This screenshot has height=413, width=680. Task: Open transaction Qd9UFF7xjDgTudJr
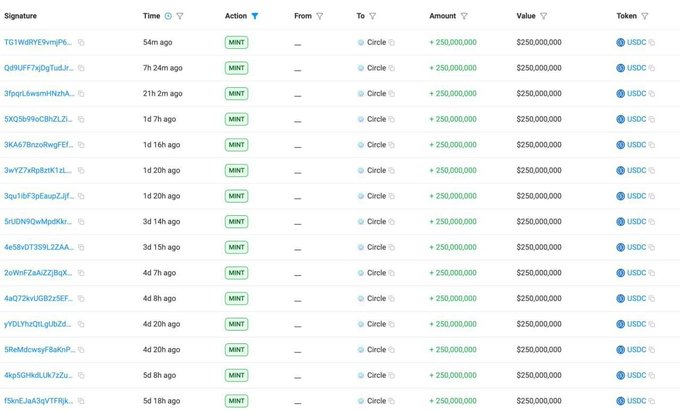click(39, 68)
